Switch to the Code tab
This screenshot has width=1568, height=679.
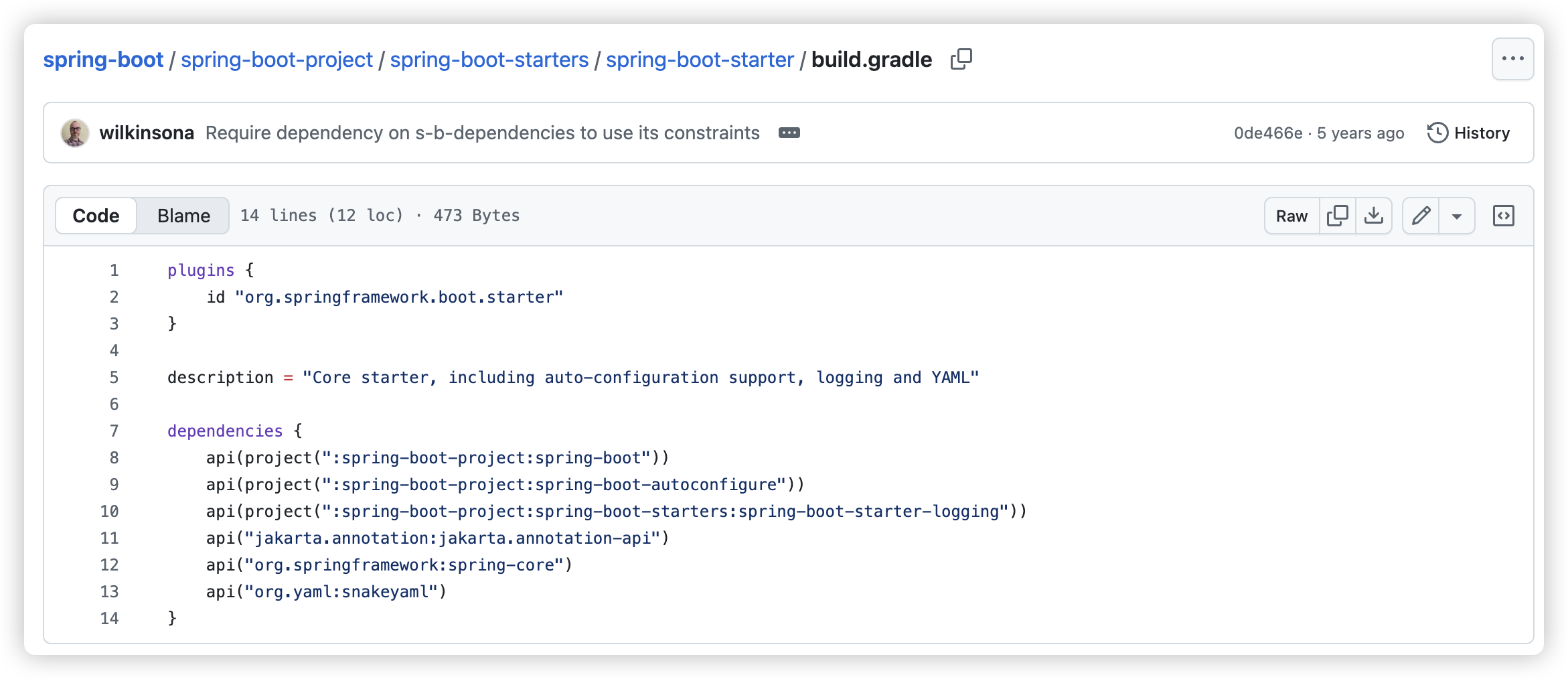coord(96,216)
